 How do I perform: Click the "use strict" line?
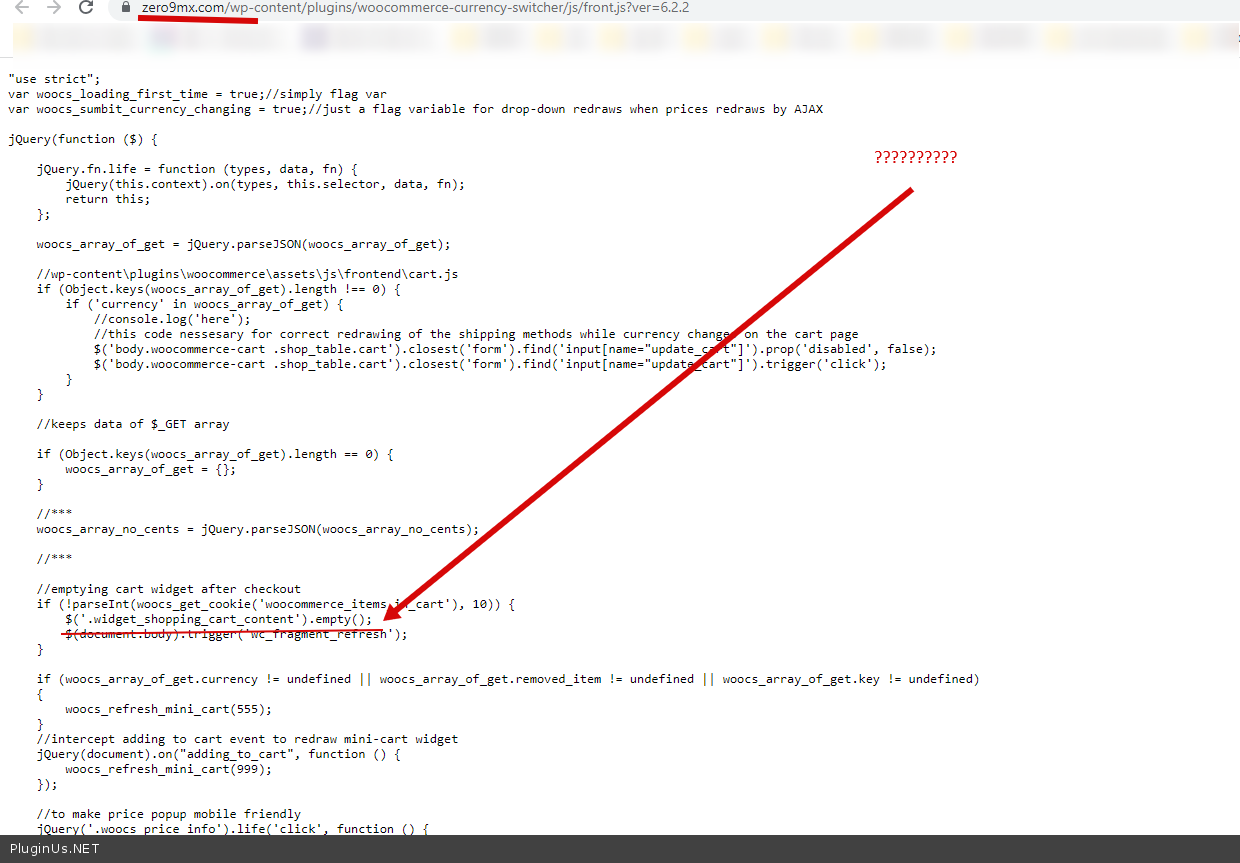[54, 79]
